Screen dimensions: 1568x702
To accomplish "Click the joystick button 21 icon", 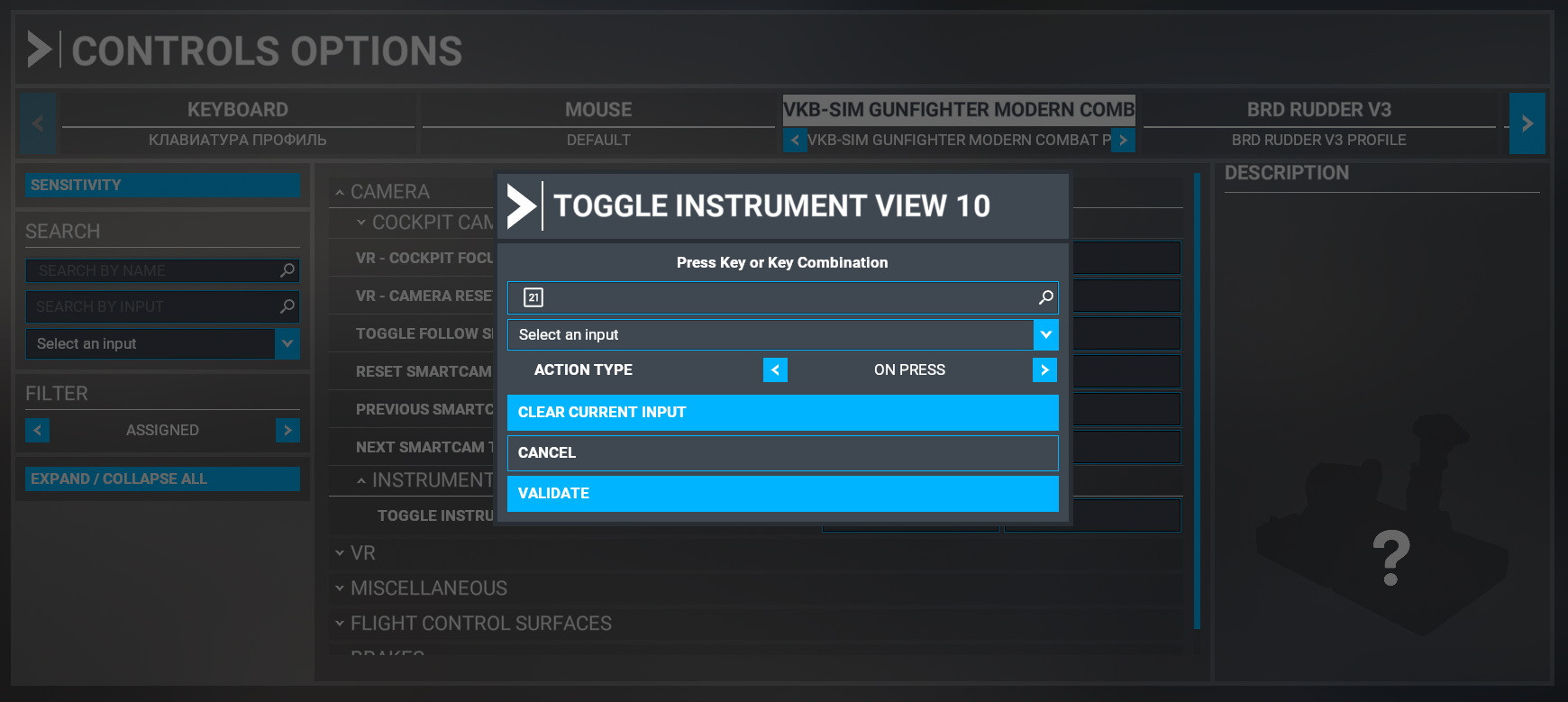I will (533, 297).
